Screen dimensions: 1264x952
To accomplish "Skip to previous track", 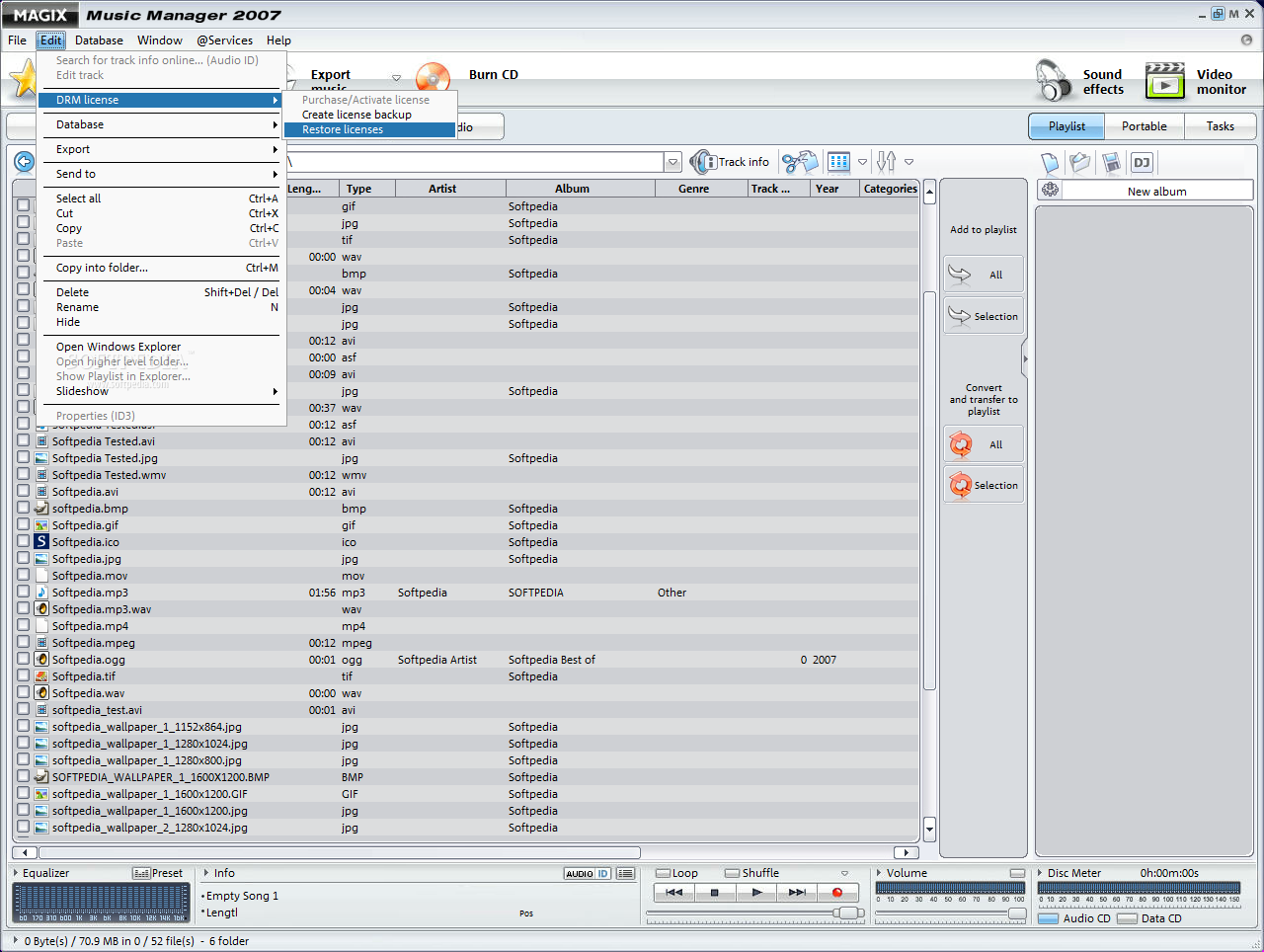I will 674,893.
